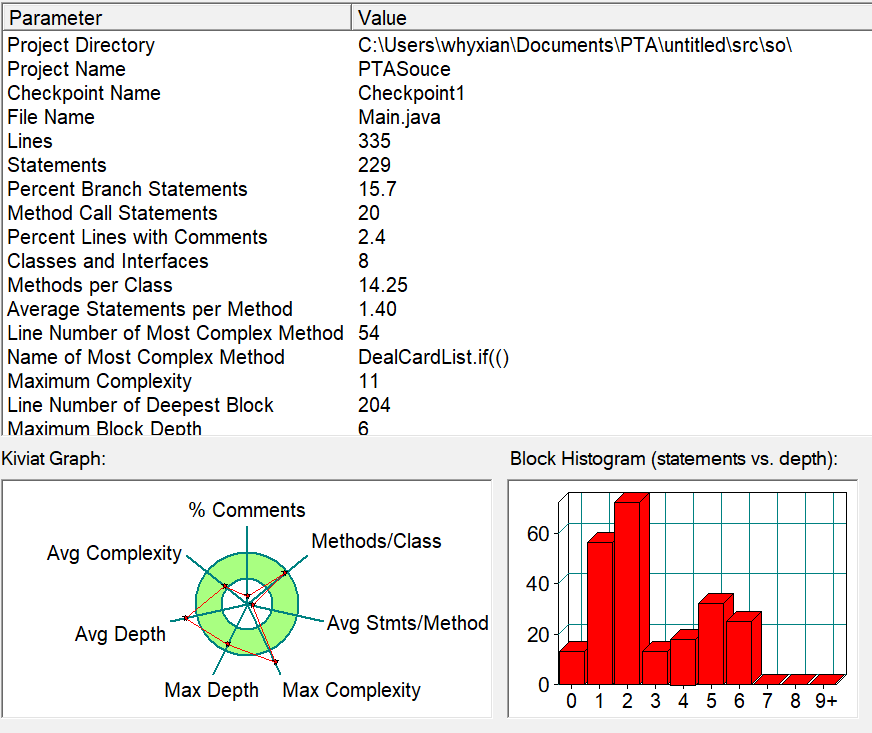This screenshot has height=733, width=872.
Task: Select the Methods per Class row
Action: 436,285
